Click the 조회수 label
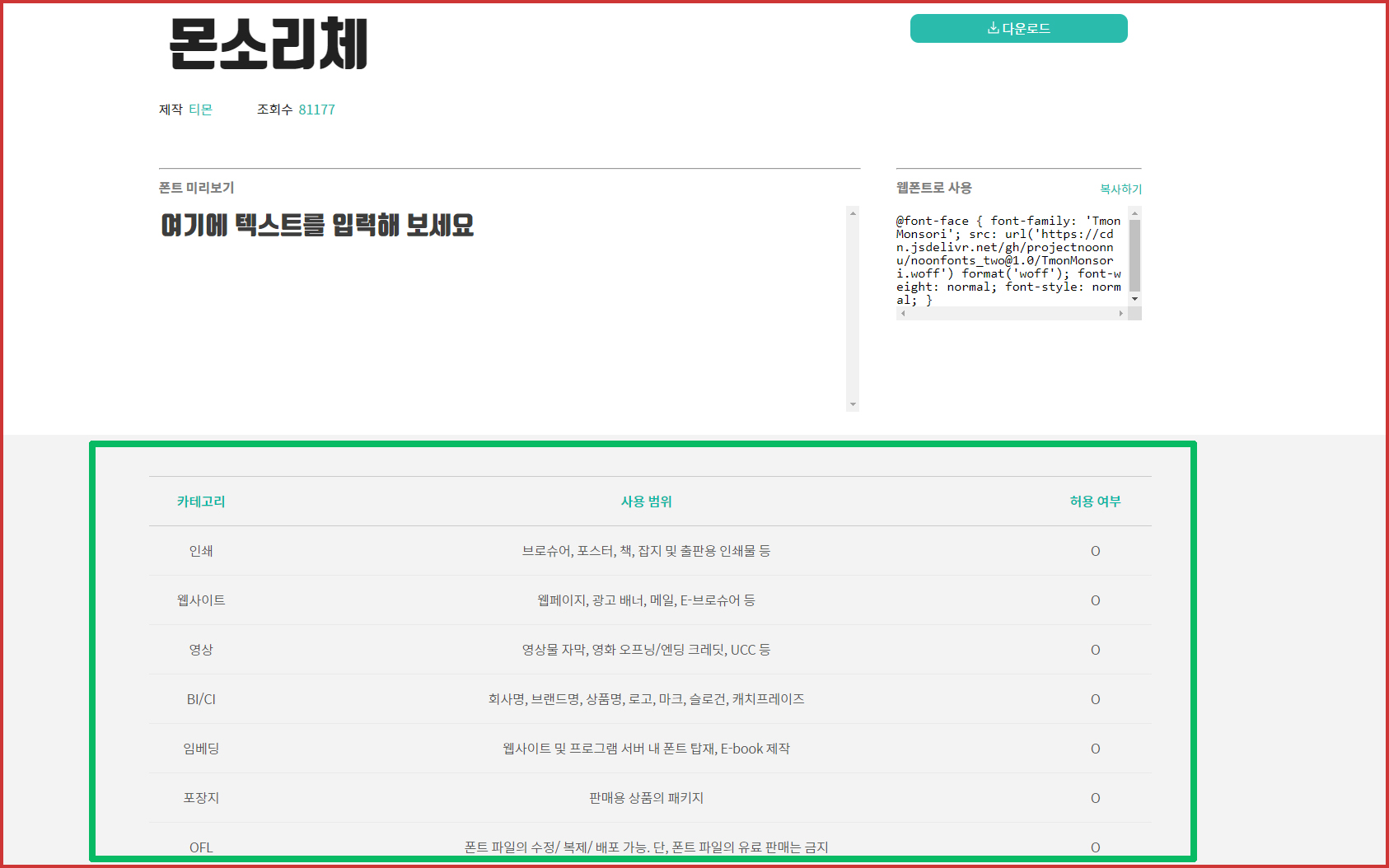 click(274, 110)
